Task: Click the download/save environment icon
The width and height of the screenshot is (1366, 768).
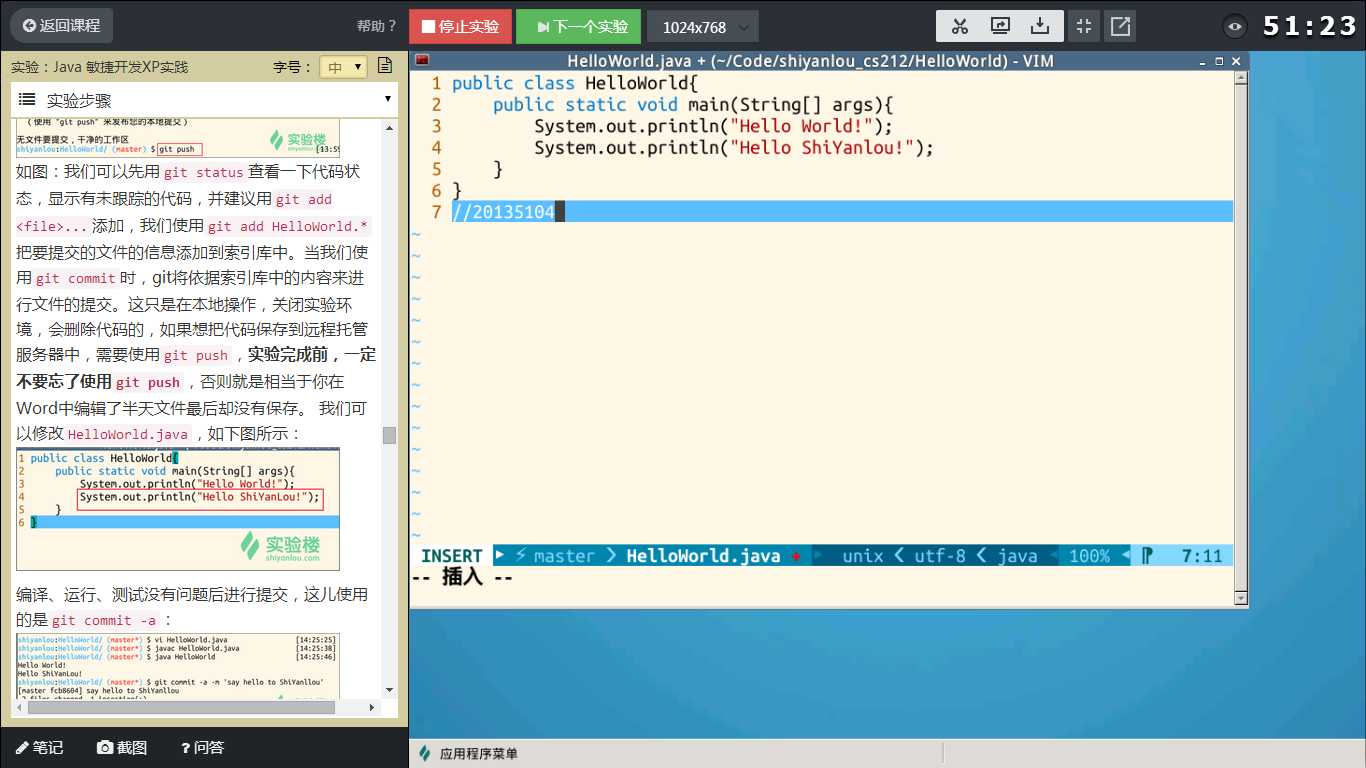Action: click(x=1040, y=26)
